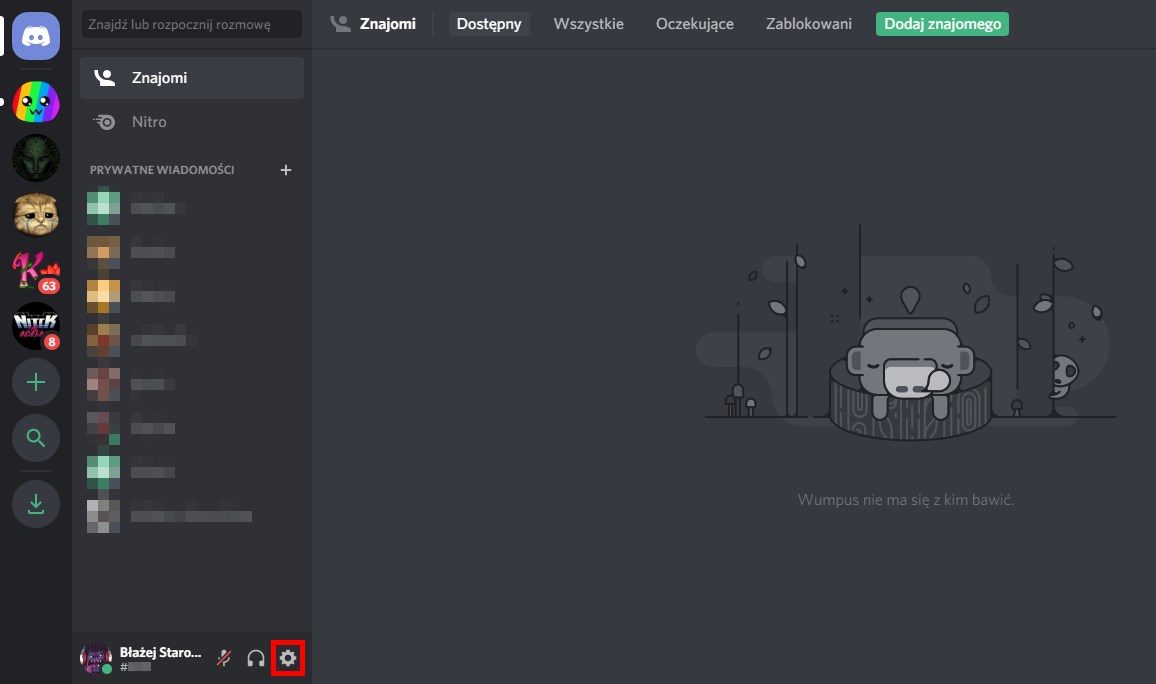Screen dimensions: 1156x684
Task: Explore public servers via magnifier icon
Action: 35,438
